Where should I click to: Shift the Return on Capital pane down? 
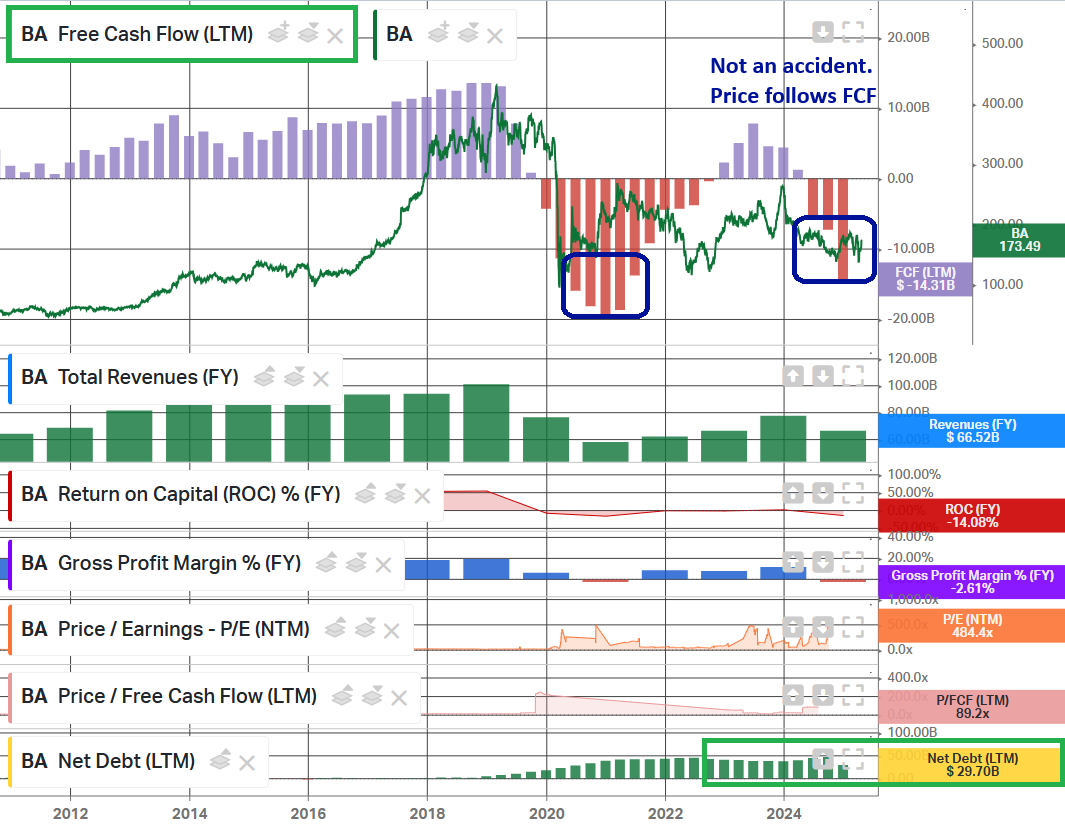click(823, 493)
